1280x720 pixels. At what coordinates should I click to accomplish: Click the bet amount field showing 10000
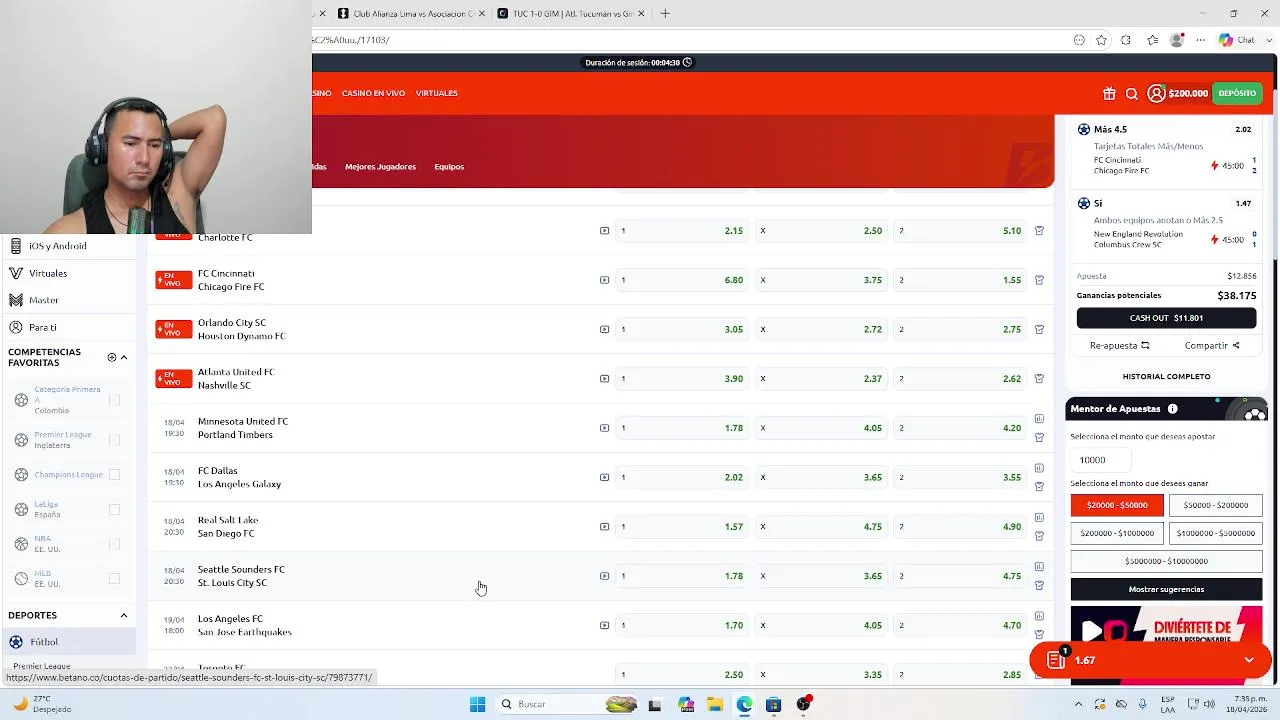(x=1100, y=460)
